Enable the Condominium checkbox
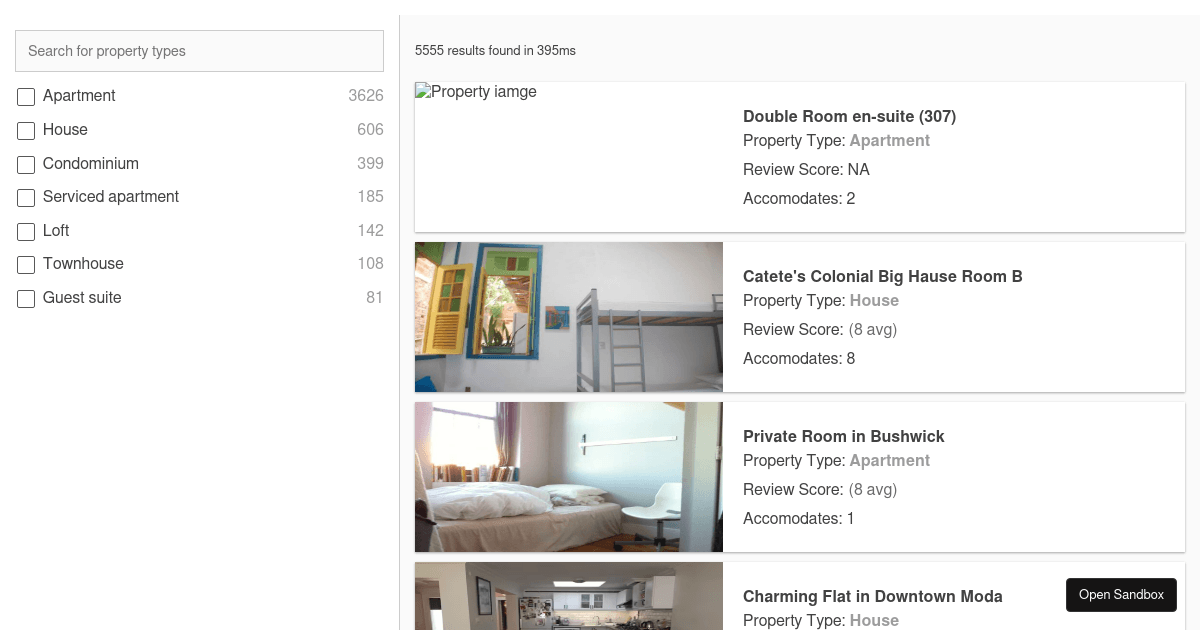This screenshot has height=630, width=1200. [x=26, y=165]
